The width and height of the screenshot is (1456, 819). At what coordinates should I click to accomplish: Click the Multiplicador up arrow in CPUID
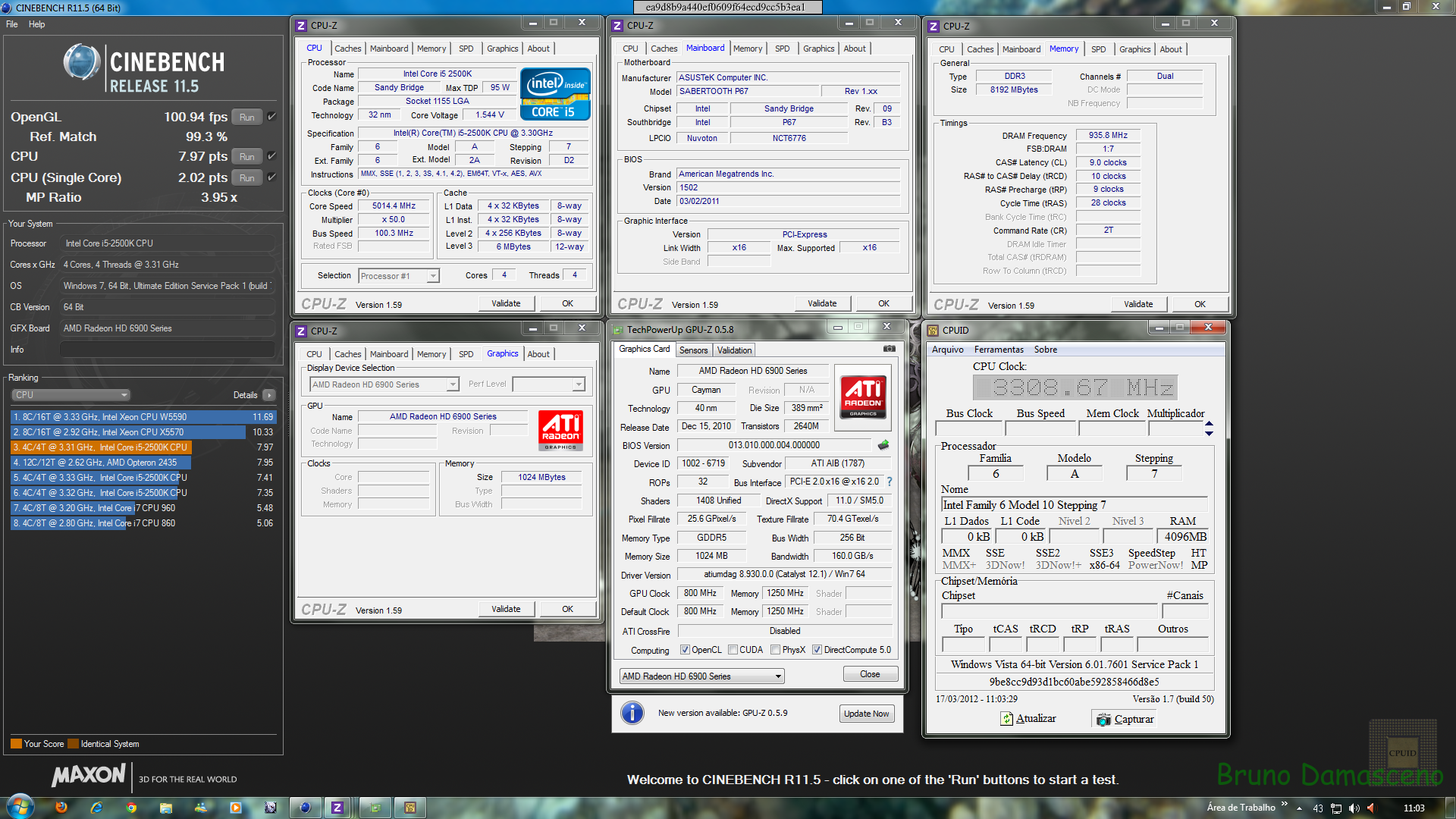point(1209,424)
